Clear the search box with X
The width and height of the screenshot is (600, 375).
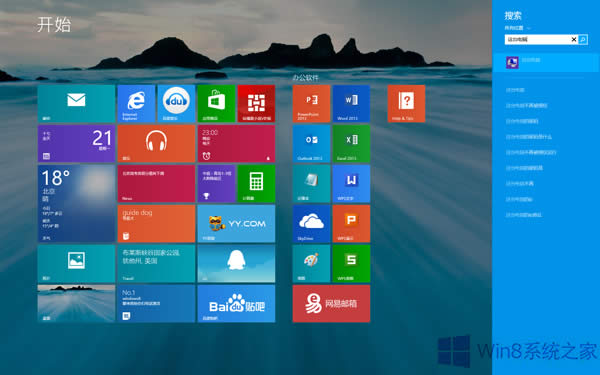click(574, 39)
